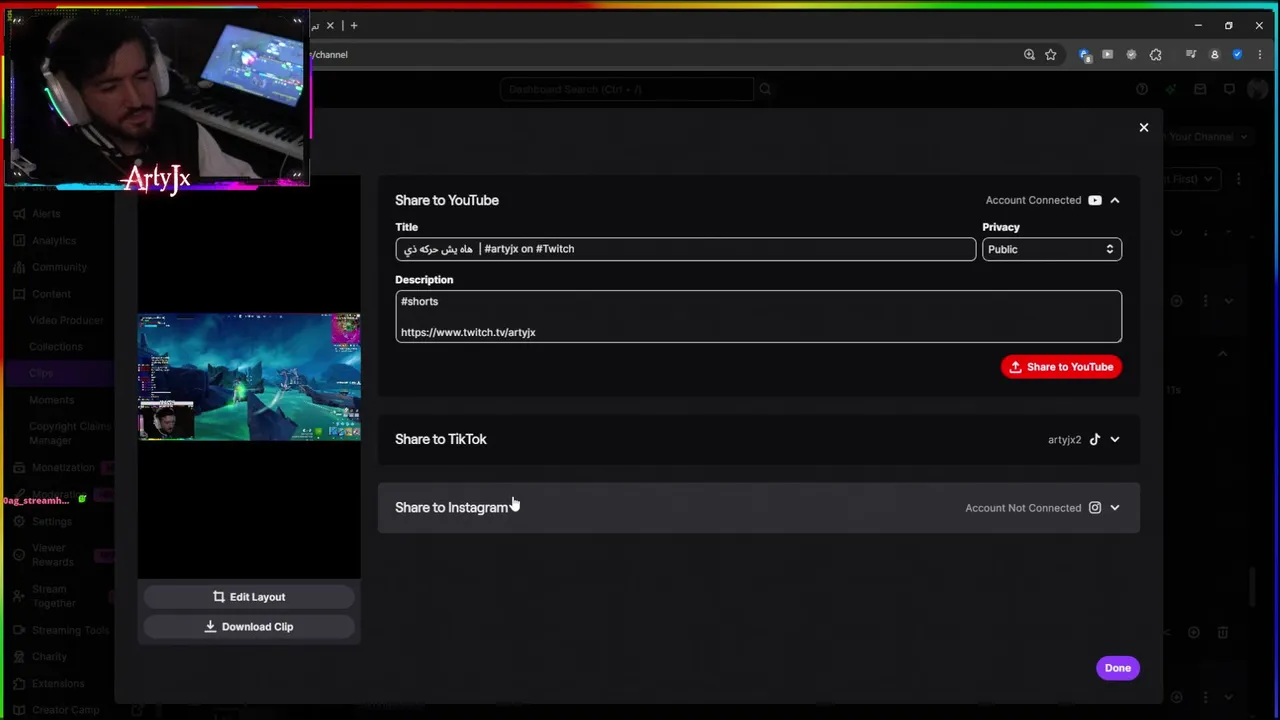
Task: Open the Extensions puzzle-piece menu
Action: (1156, 55)
